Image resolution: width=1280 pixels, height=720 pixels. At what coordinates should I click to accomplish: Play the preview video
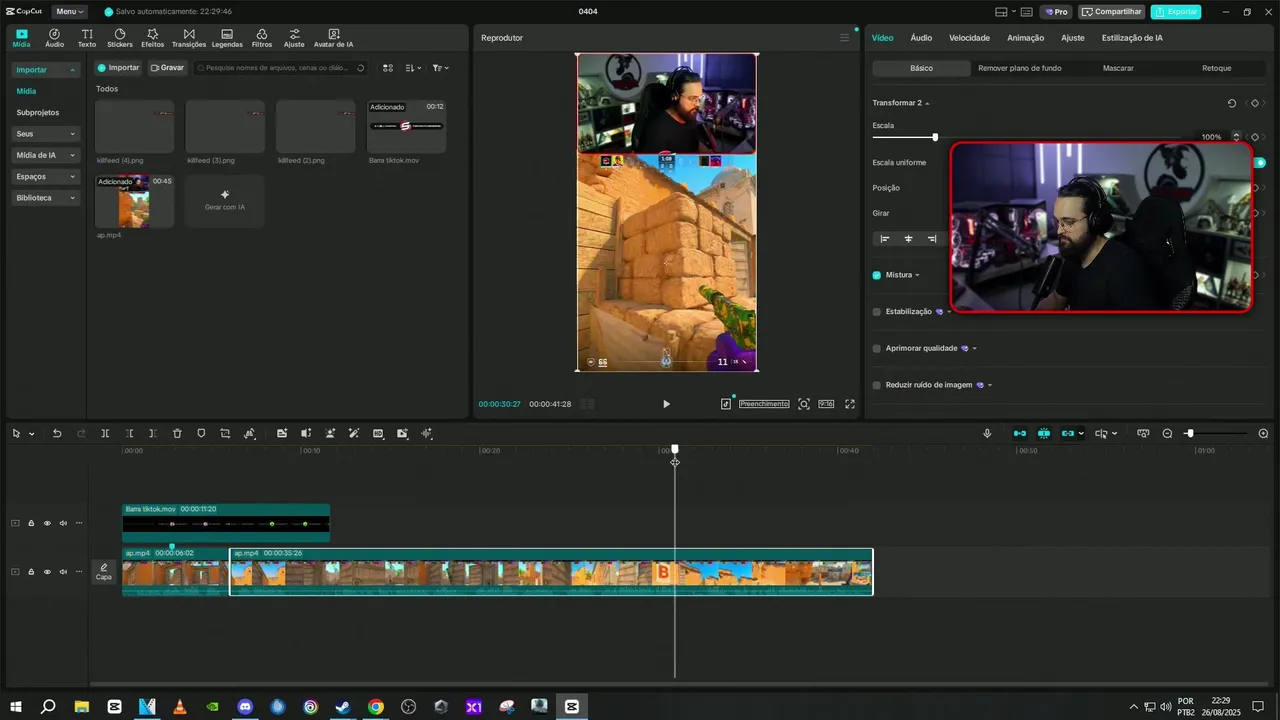point(666,404)
